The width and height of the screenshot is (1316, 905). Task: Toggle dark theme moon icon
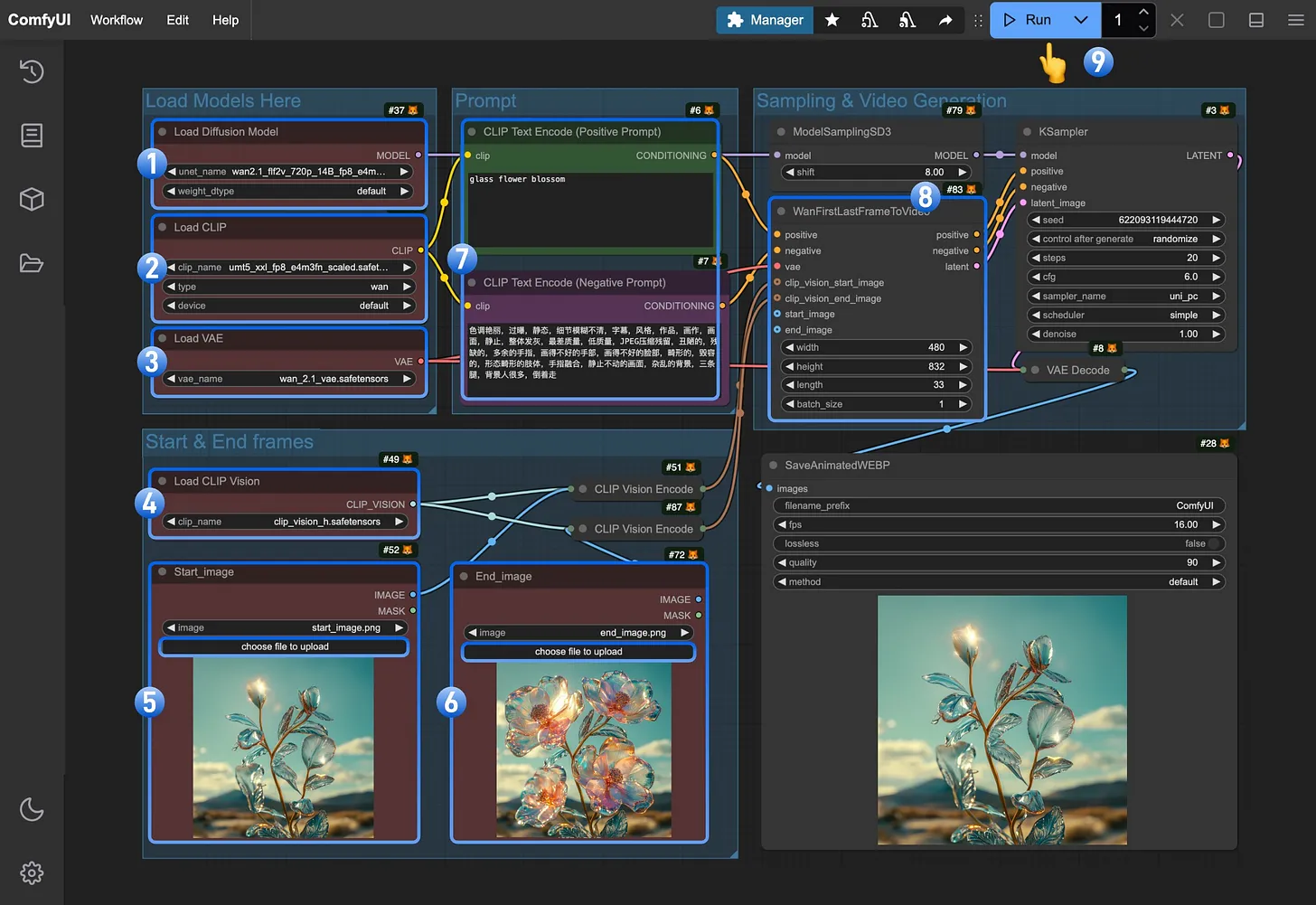click(32, 809)
